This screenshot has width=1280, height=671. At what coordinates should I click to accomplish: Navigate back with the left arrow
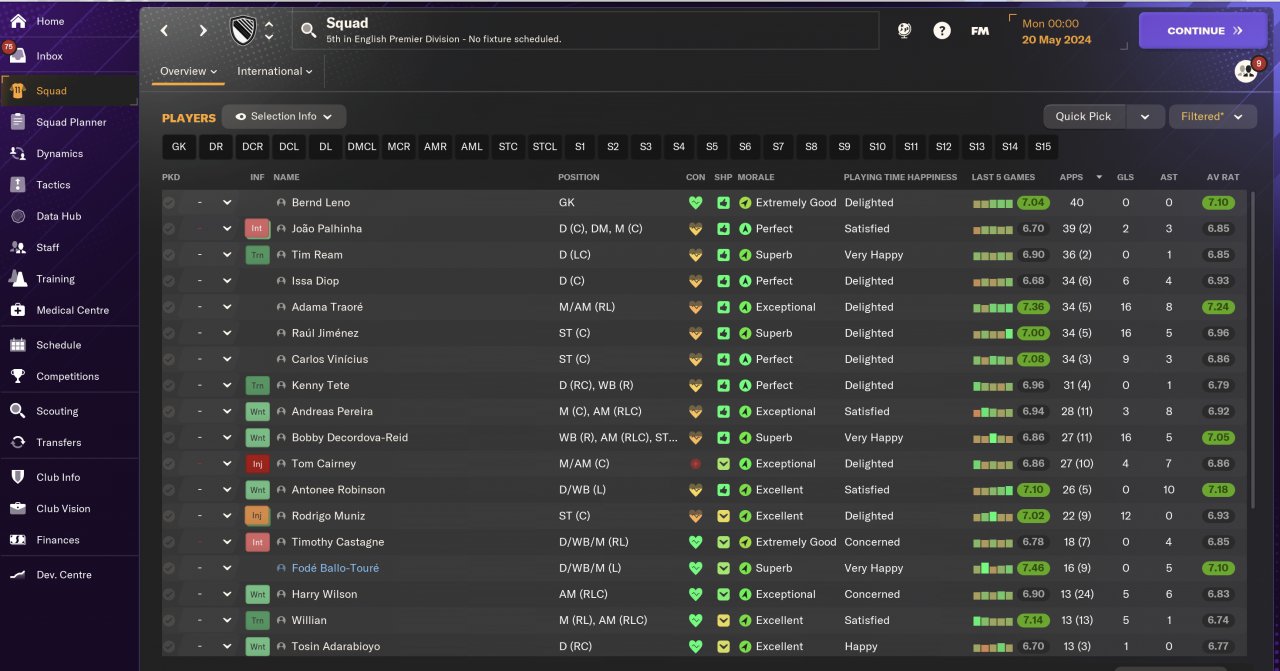[x=165, y=30]
